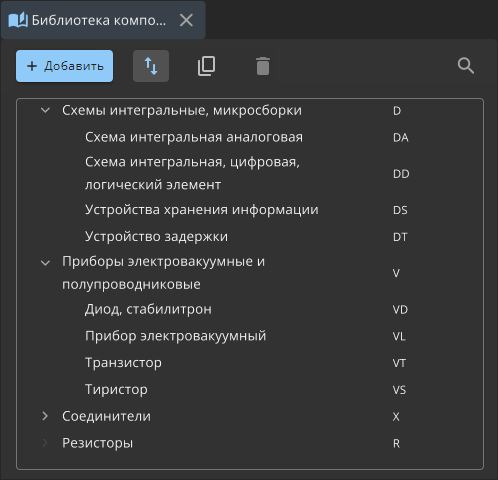This screenshot has width=498, height=480.
Task: Select Прибор электровакуумный item
Action: point(175,336)
